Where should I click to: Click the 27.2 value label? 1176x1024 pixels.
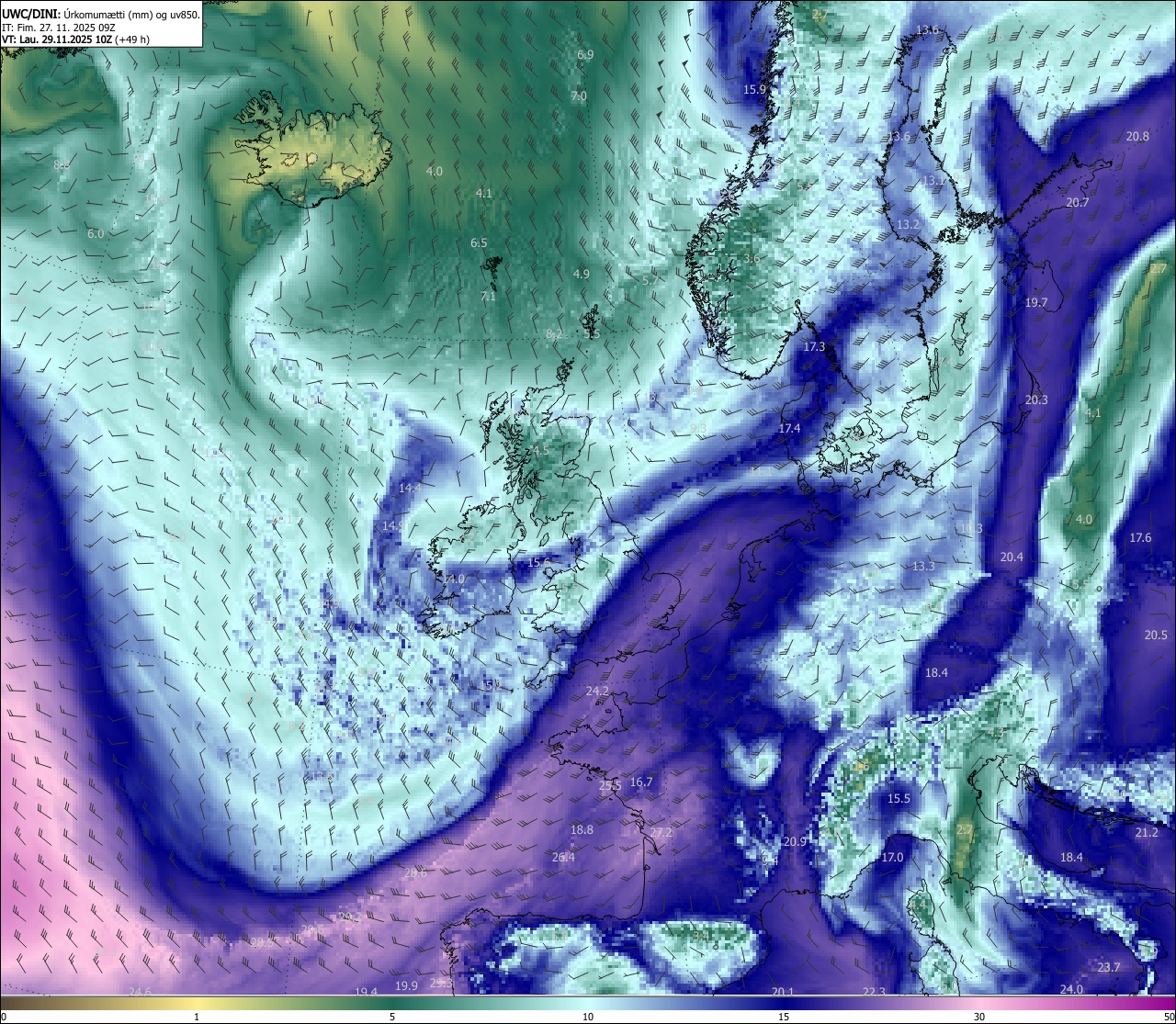(x=661, y=832)
